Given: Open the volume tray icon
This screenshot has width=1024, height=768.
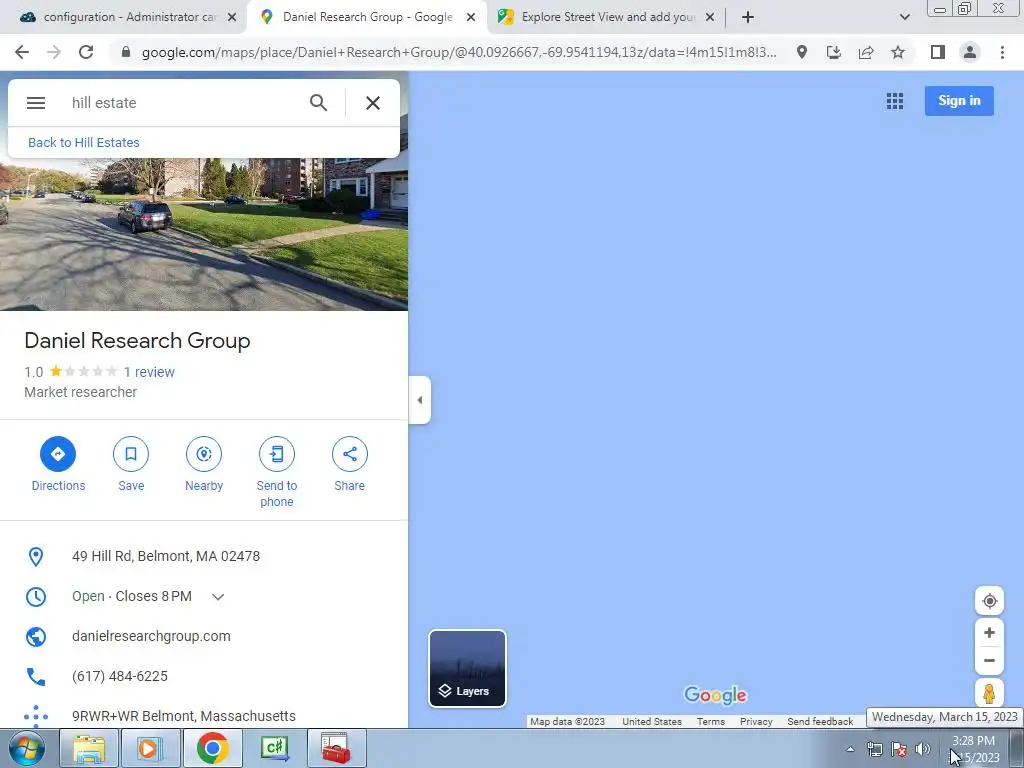Looking at the screenshot, I should click(x=923, y=749).
